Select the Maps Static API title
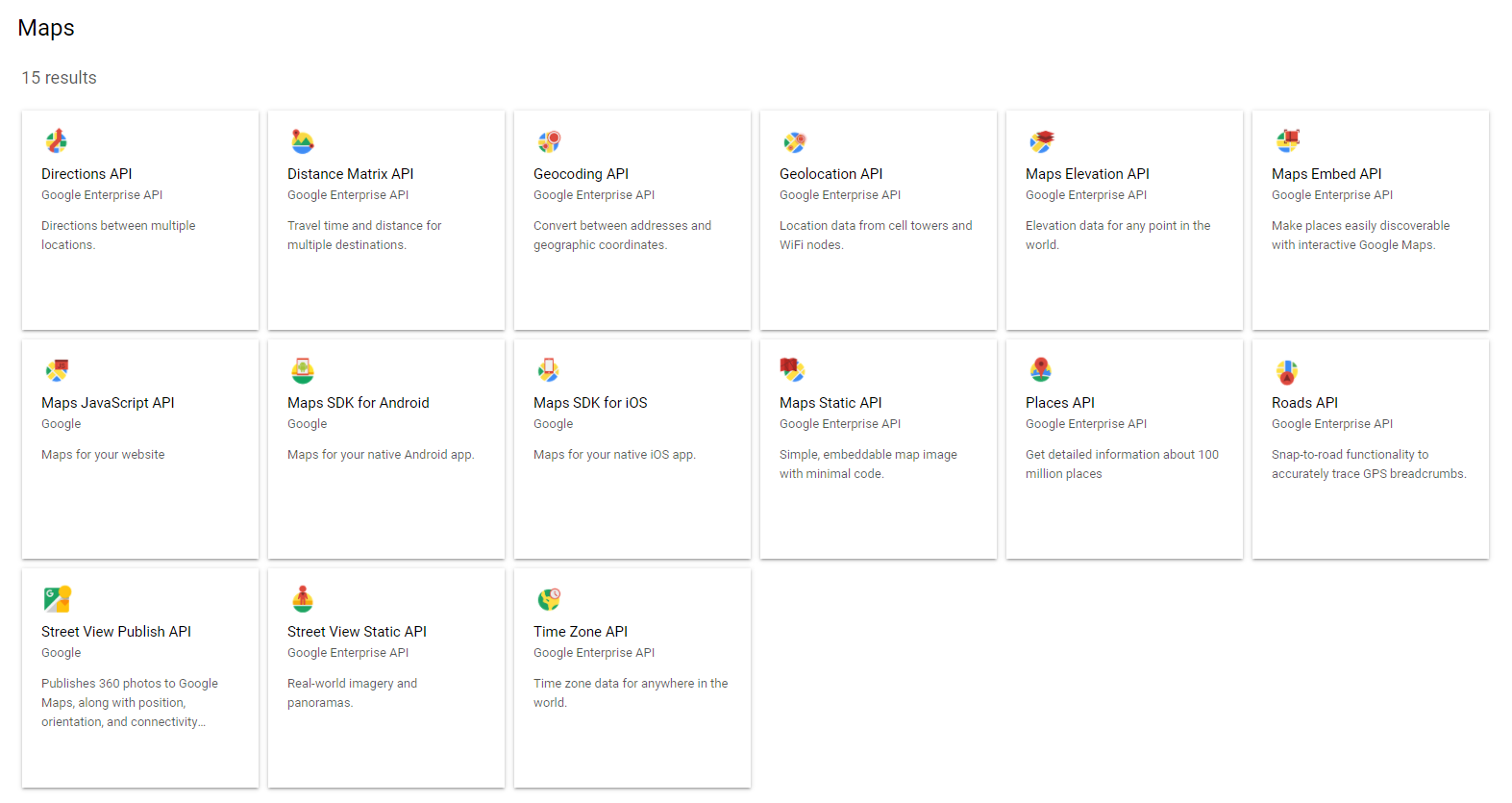The height and width of the screenshot is (803, 1512). (830, 403)
